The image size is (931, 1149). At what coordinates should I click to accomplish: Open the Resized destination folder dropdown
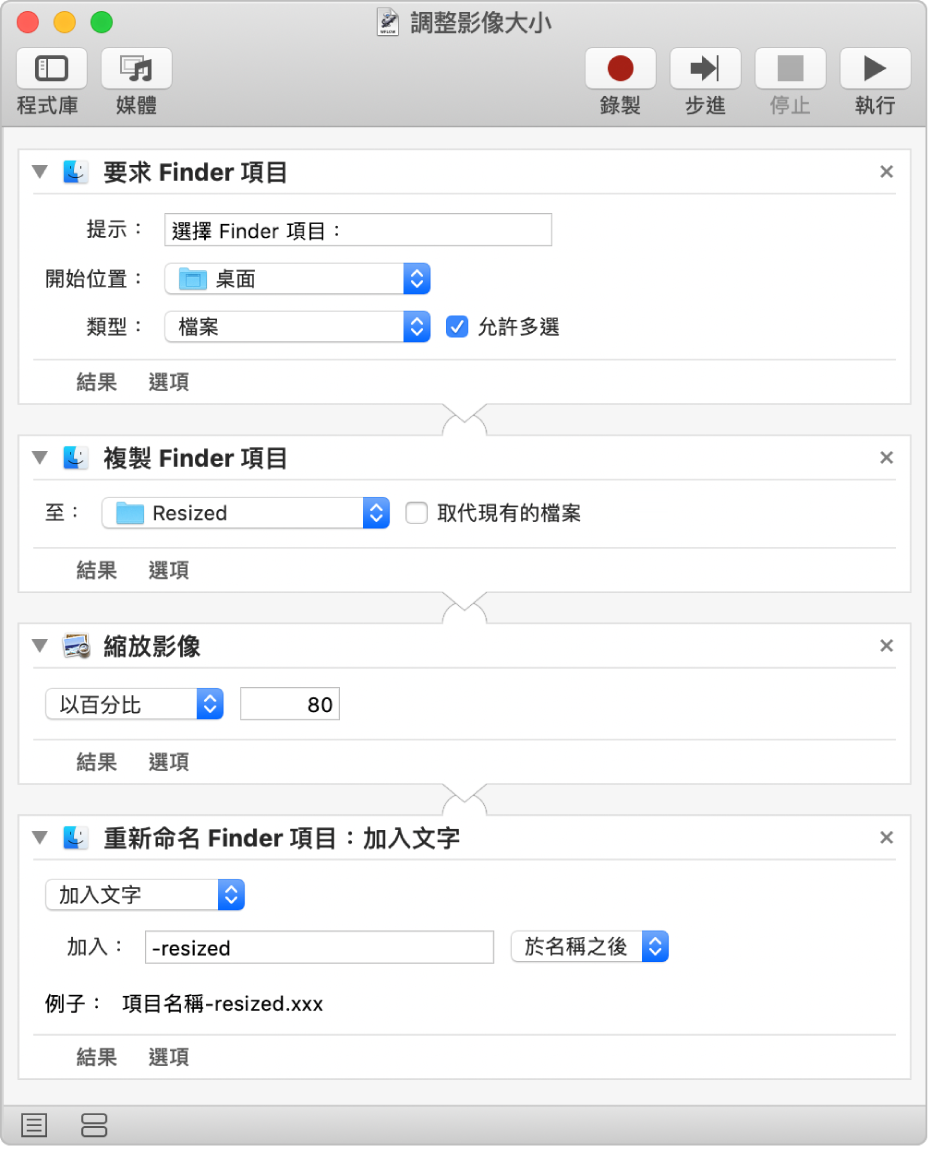pyautogui.click(x=245, y=514)
